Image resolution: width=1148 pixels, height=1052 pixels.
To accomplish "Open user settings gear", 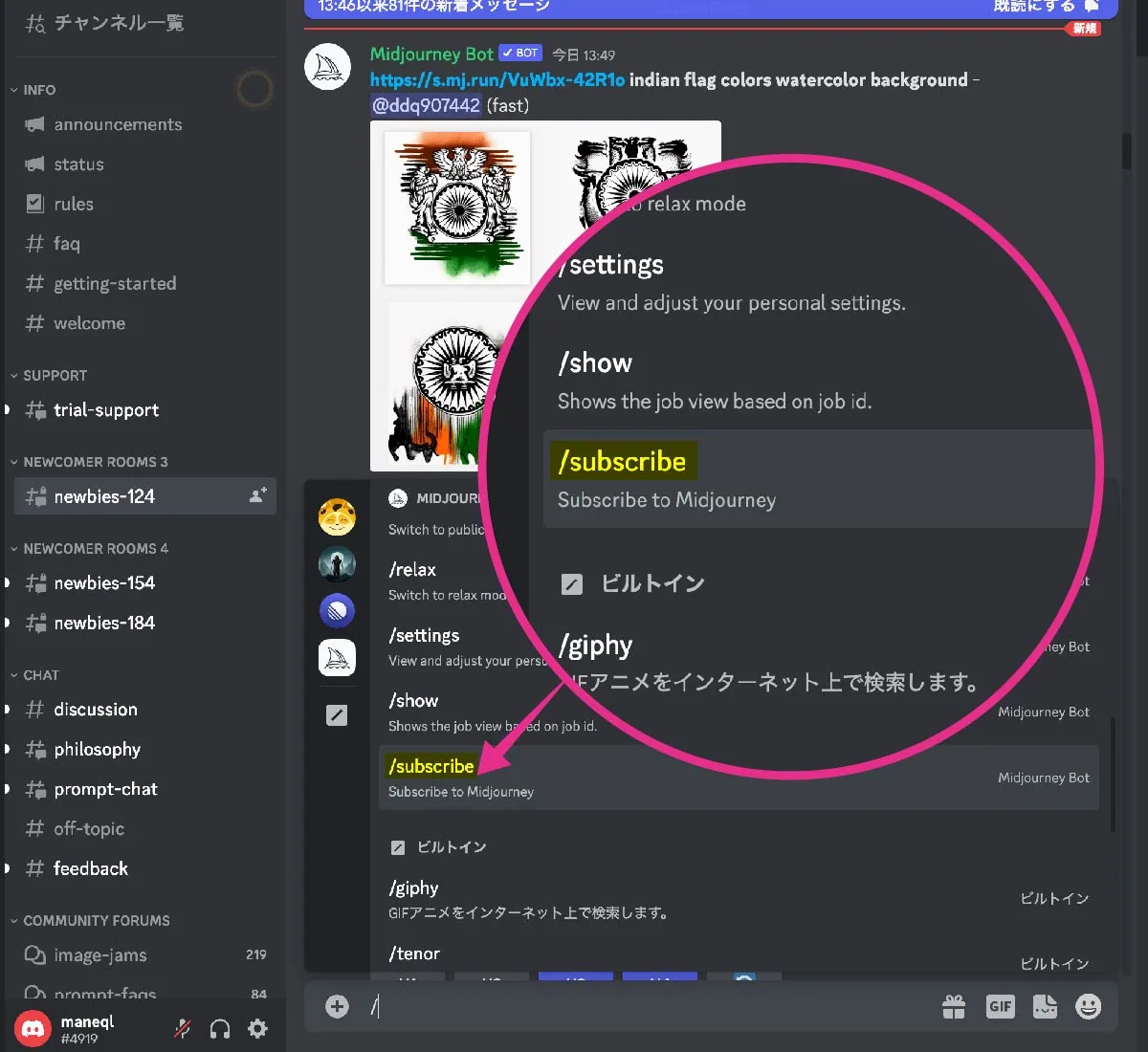I will (x=257, y=1029).
